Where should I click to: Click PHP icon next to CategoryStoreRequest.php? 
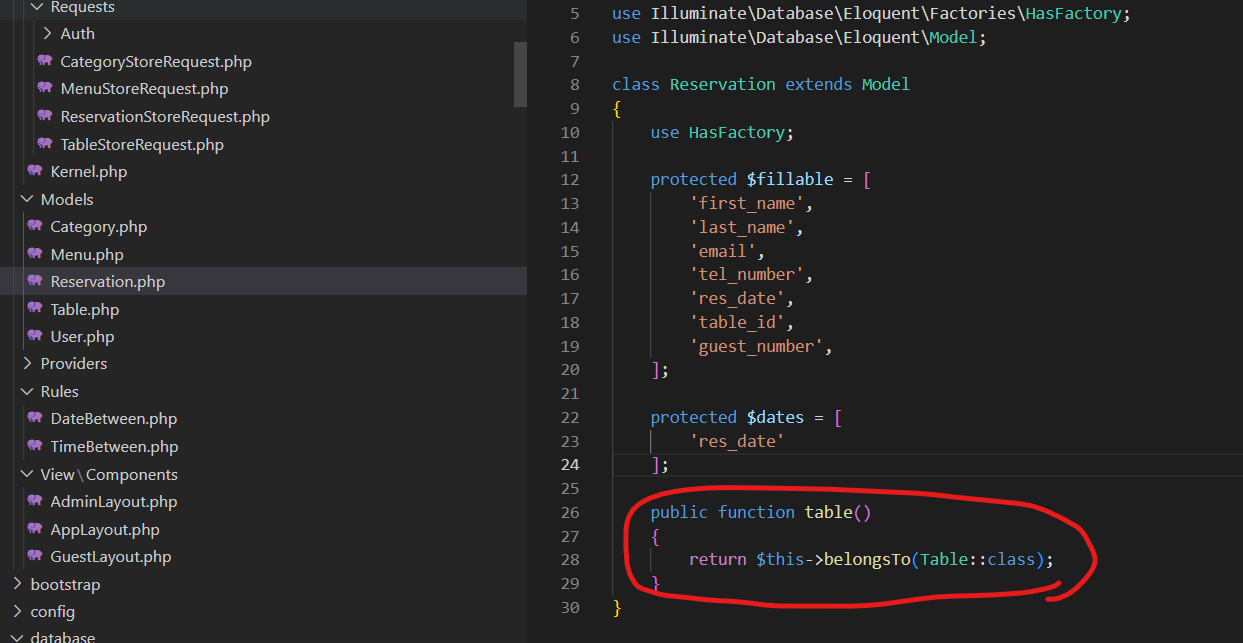[44, 61]
